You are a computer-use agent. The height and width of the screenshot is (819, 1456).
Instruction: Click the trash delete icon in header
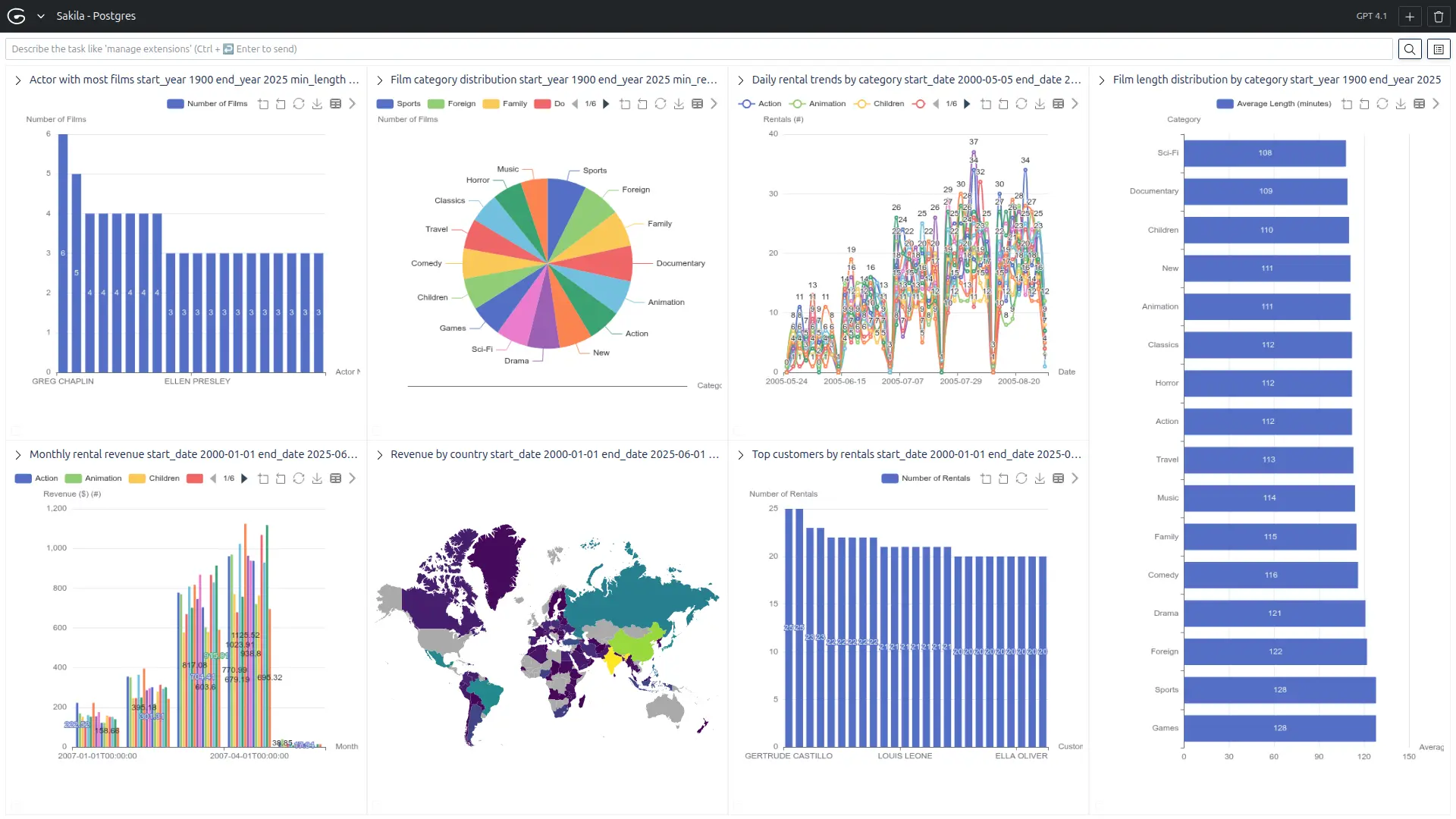pos(1439,16)
